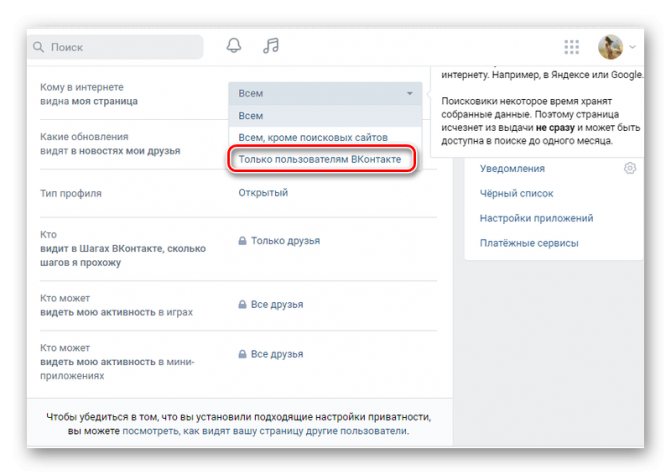Click the активность в мини-приложениях label
The height and width of the screenshot is (475, 671).
tap(117, 362)
